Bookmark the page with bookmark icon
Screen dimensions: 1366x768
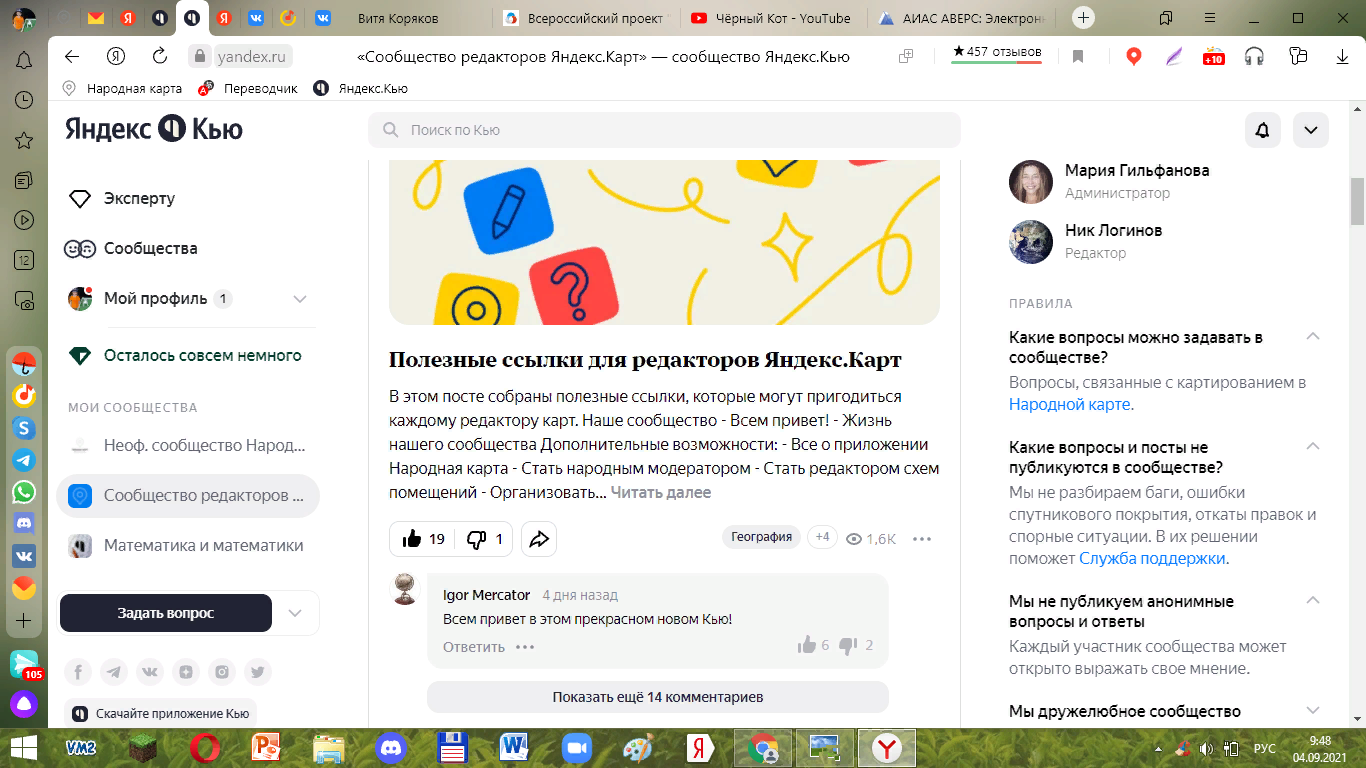point(1078,57)
